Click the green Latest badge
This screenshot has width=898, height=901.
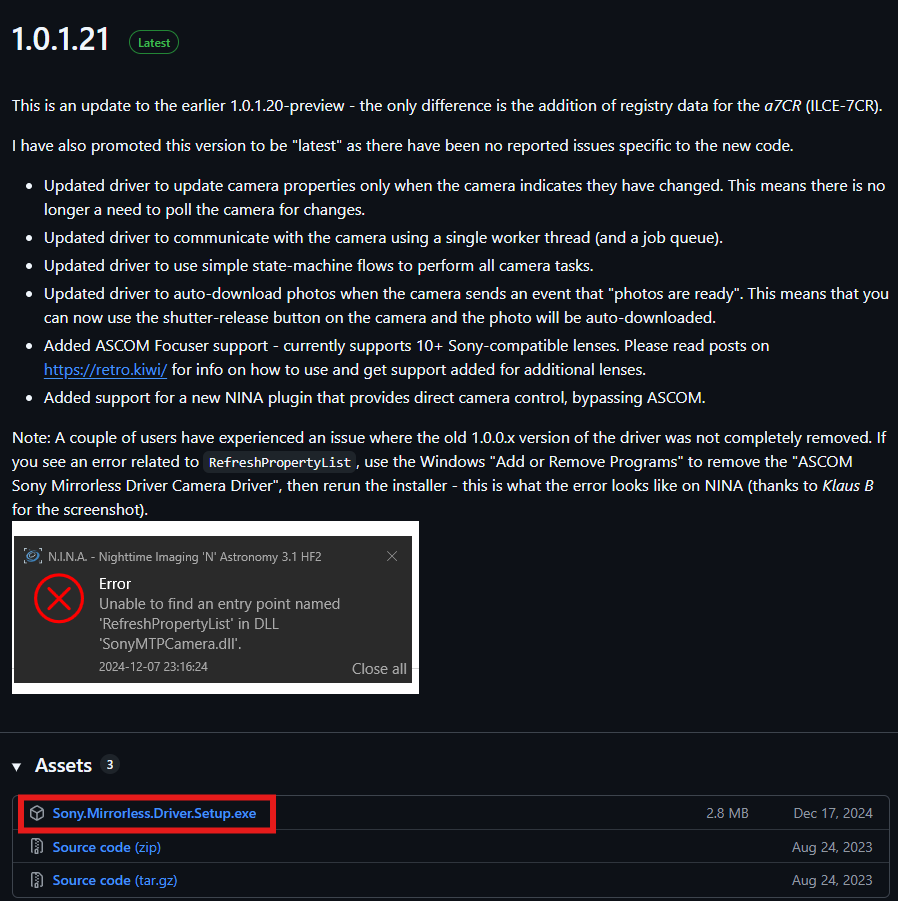pos(154,43)
